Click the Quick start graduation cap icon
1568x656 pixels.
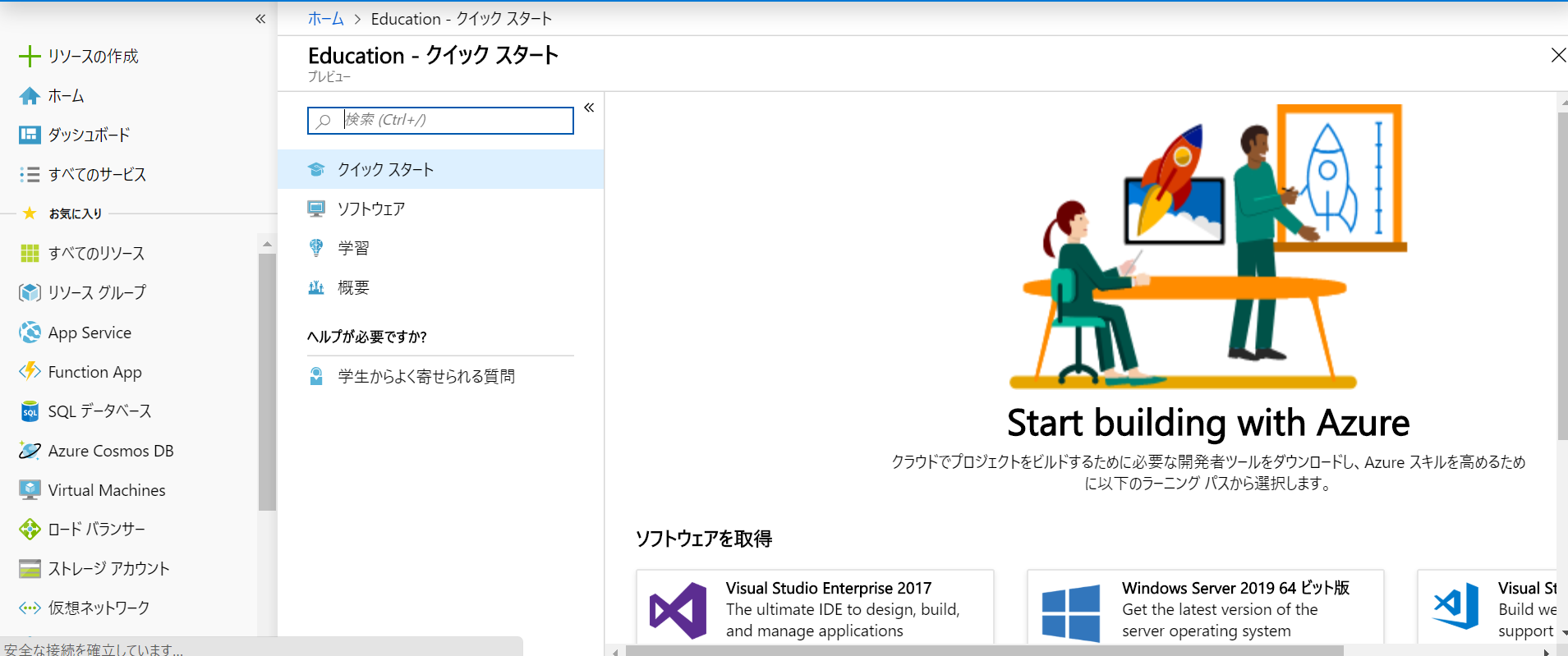[x=316, y=169]
